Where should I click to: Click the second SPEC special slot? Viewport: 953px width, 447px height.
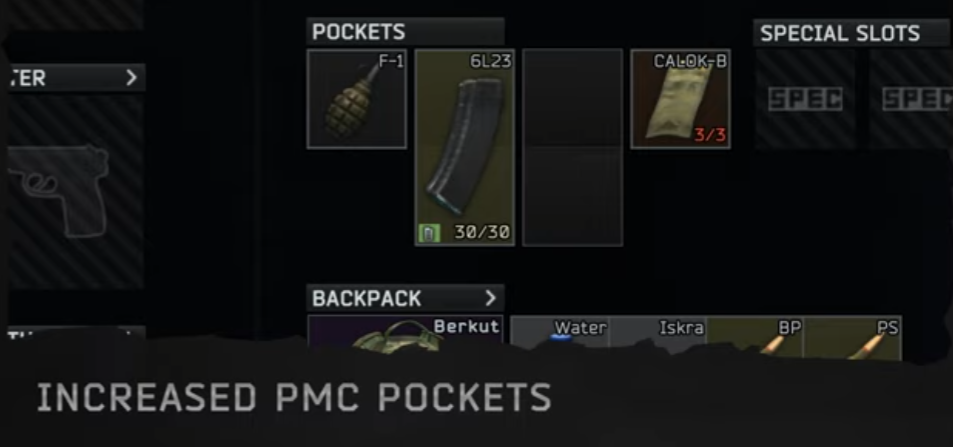point(910,99)
